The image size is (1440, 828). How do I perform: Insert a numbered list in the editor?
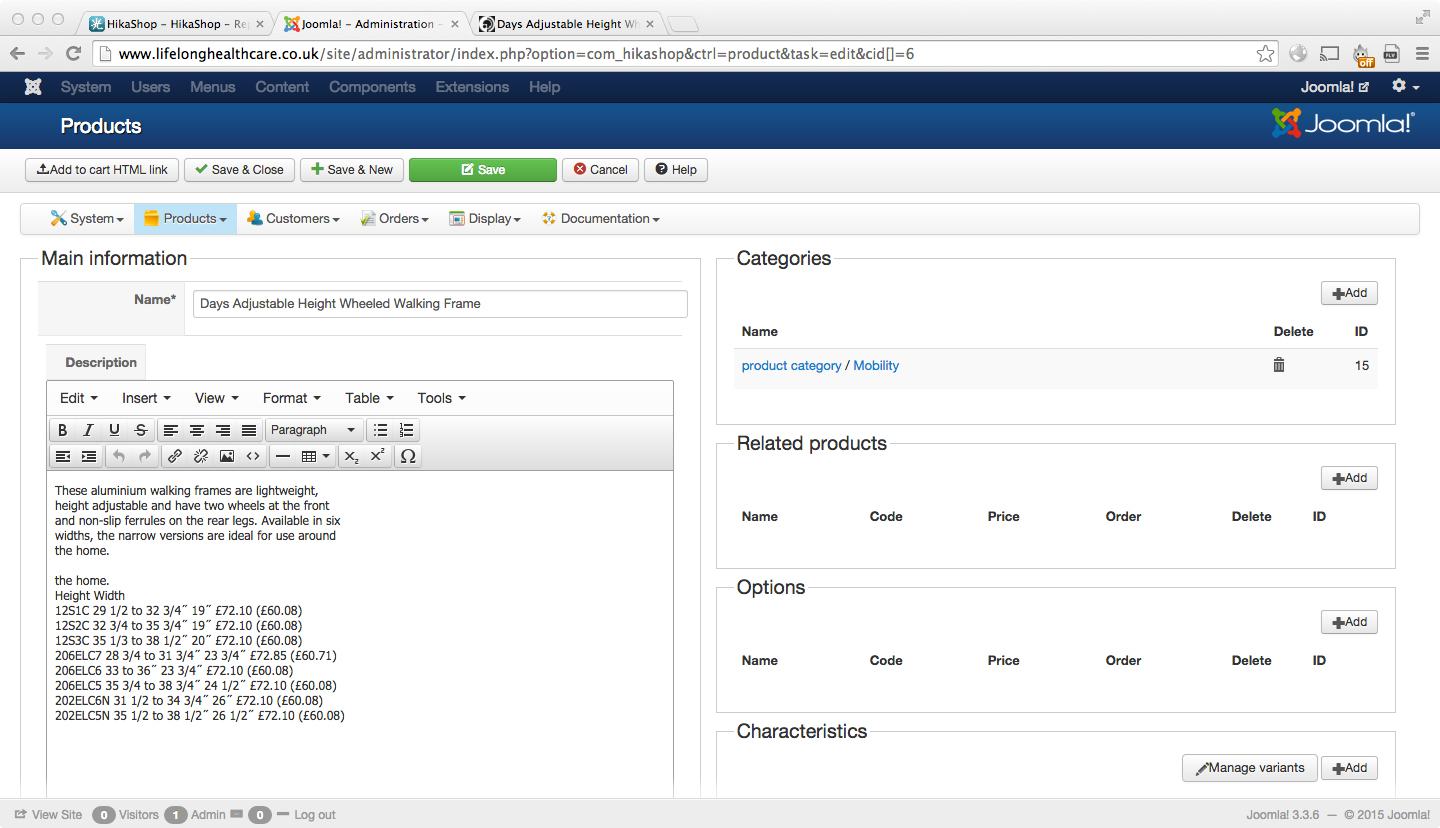(x=406, y=430)
